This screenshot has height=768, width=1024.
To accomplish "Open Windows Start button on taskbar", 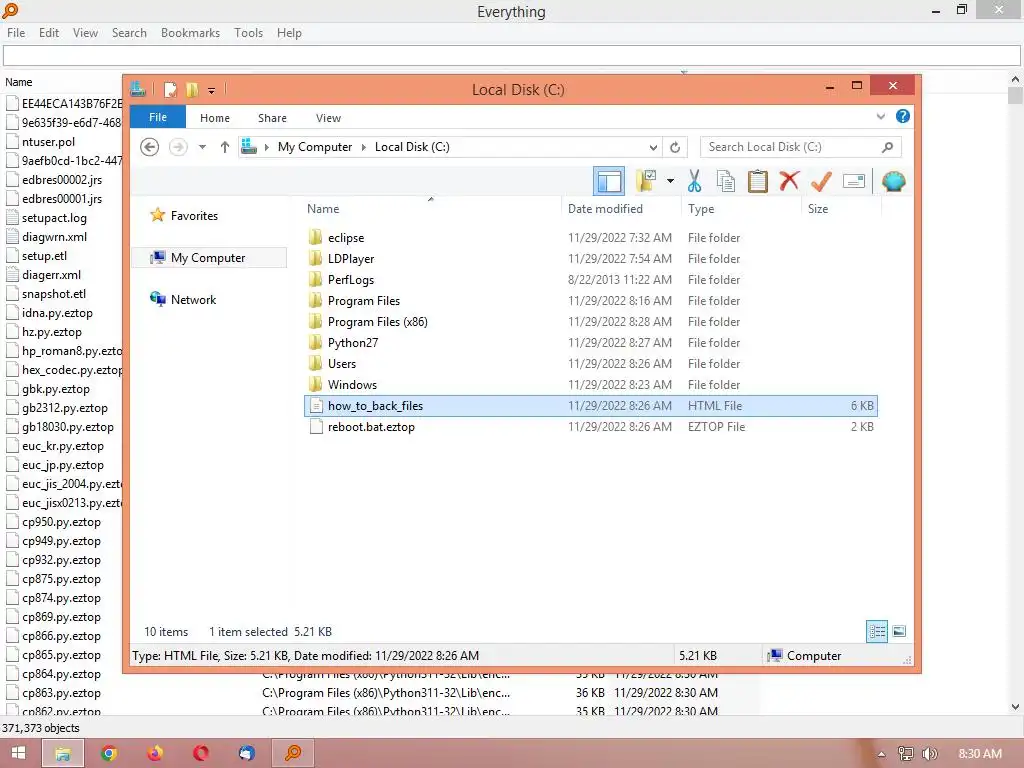I will point(18,753).
